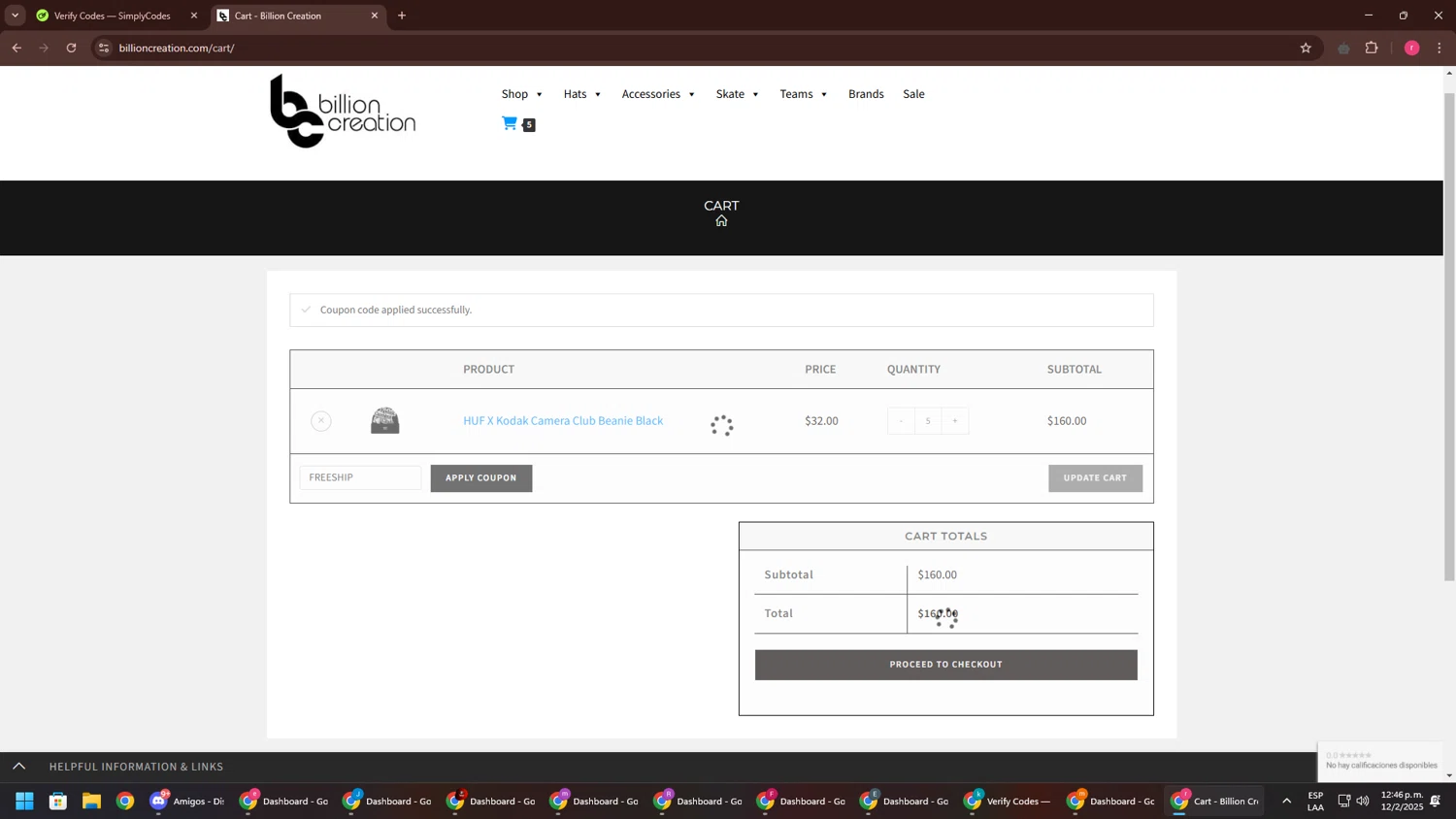Open a new browser tab
Screen dimensions: 1456x819
(x=402, y=16)
